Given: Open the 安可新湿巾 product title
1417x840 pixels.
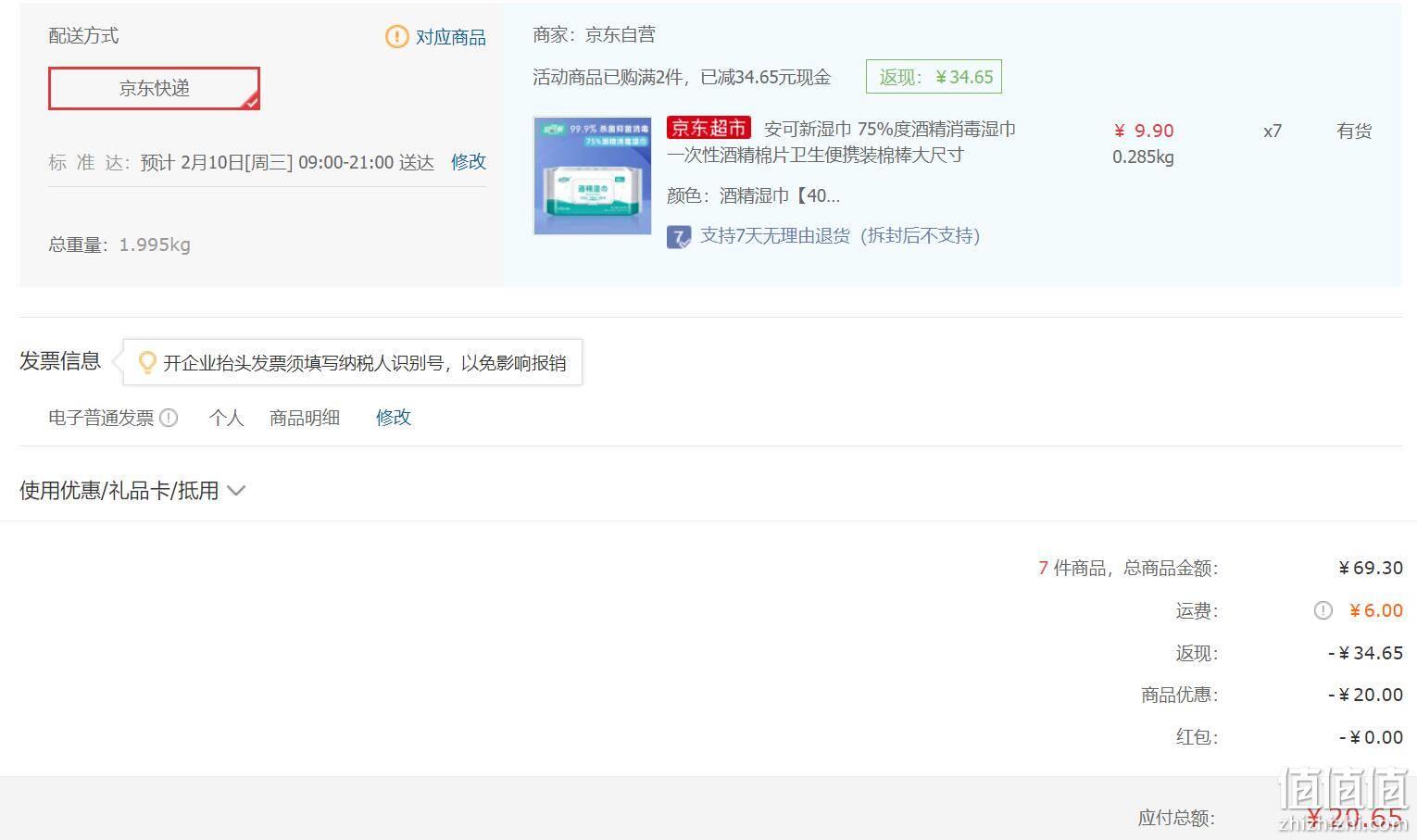Looking at the screenshot, I should [x=841, y=142].
